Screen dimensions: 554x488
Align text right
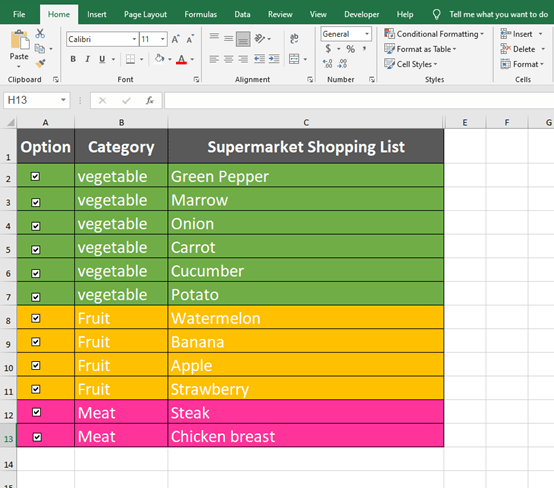(x=243, y=59)
